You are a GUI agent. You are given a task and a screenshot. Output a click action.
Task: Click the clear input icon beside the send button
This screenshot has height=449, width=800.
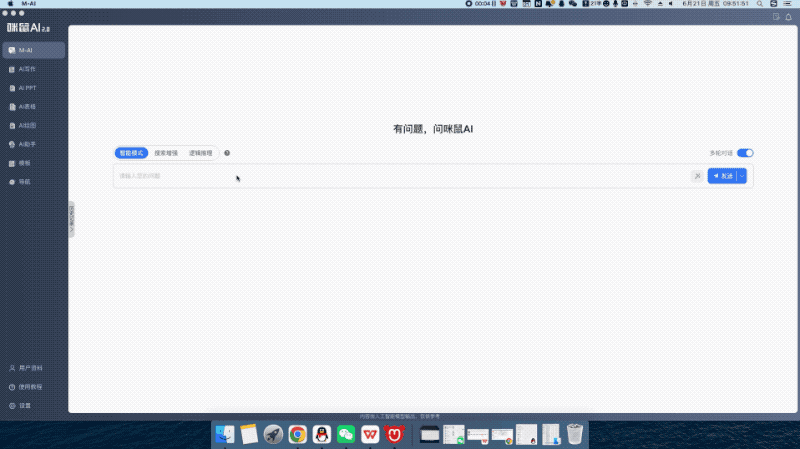click(x=697, y=176)
